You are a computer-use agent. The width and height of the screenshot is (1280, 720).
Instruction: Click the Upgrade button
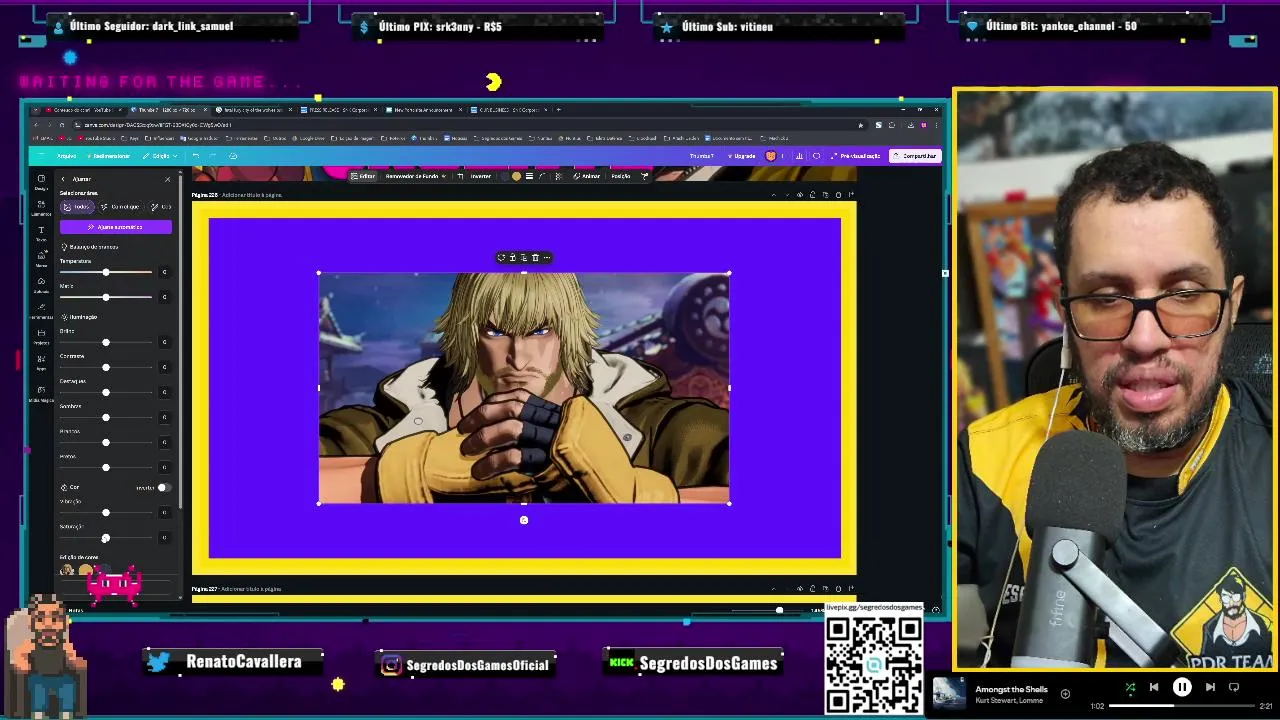[742, 156]
